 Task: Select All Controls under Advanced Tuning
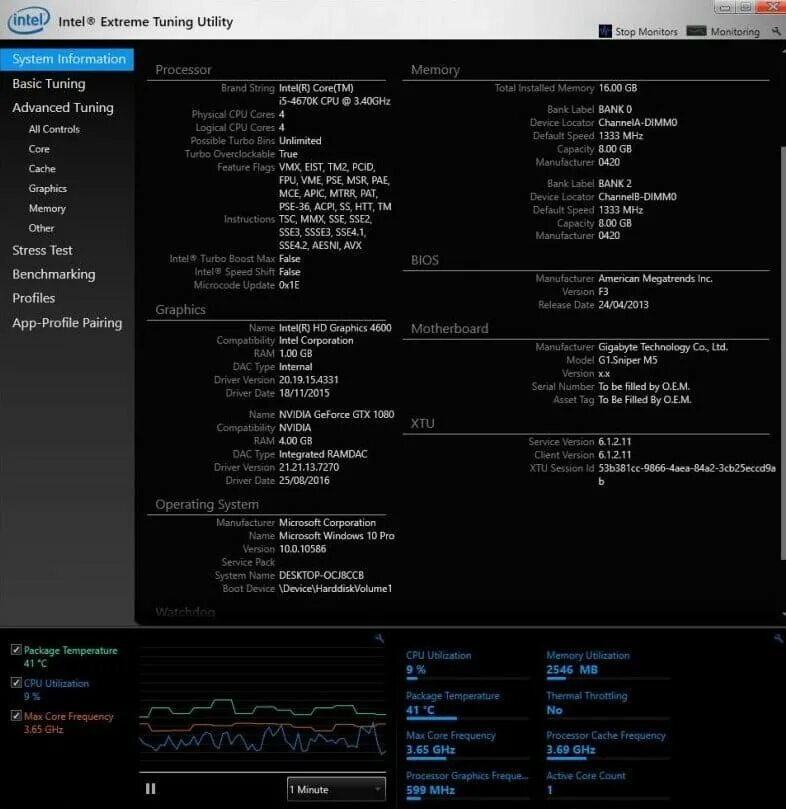54,129
